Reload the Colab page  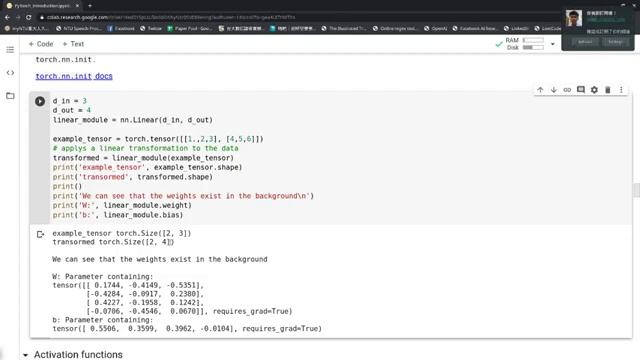(x=29, y=17)
